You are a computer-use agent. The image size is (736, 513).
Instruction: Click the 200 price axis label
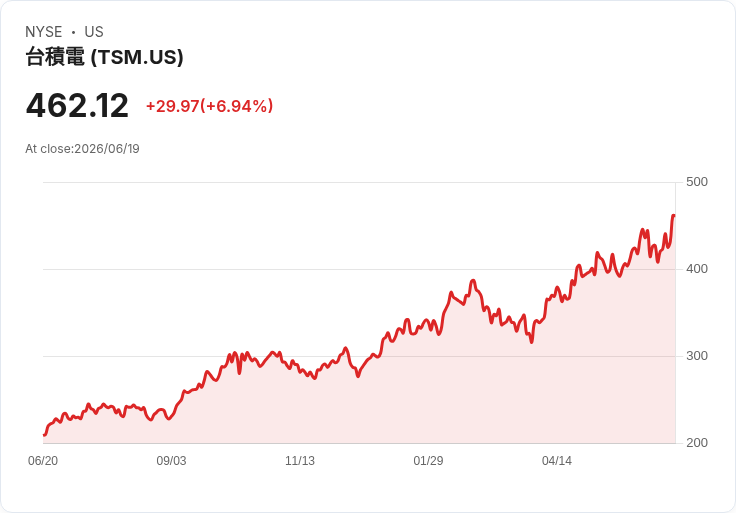point(697,443)
